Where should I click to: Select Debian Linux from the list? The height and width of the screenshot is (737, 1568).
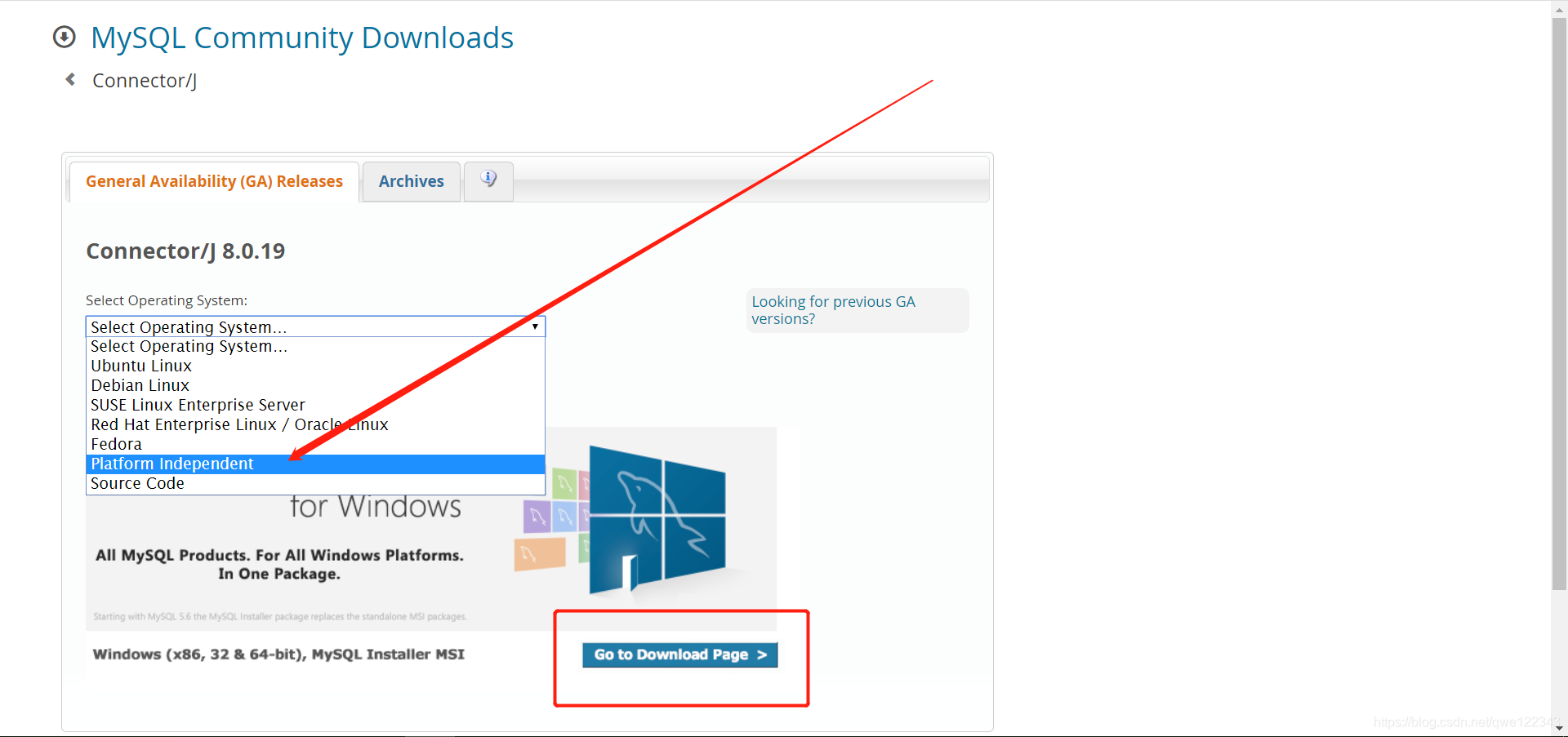tap(315, 385)
